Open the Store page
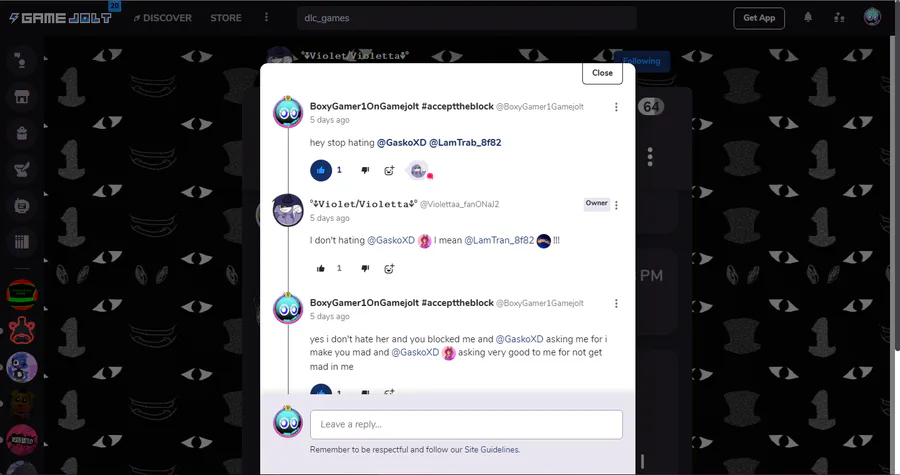Screen dimensions: 900x475 click(226, 18)
